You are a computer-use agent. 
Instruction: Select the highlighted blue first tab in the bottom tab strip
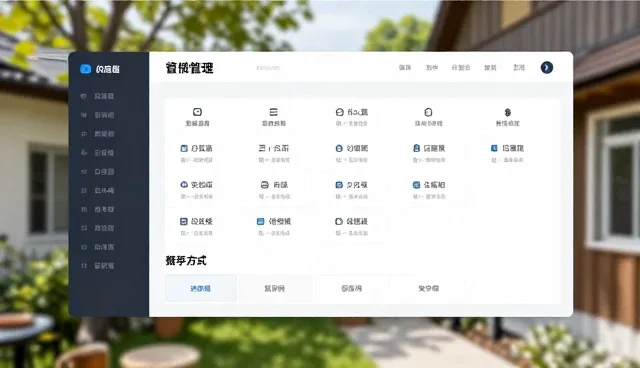click(200, 288)
